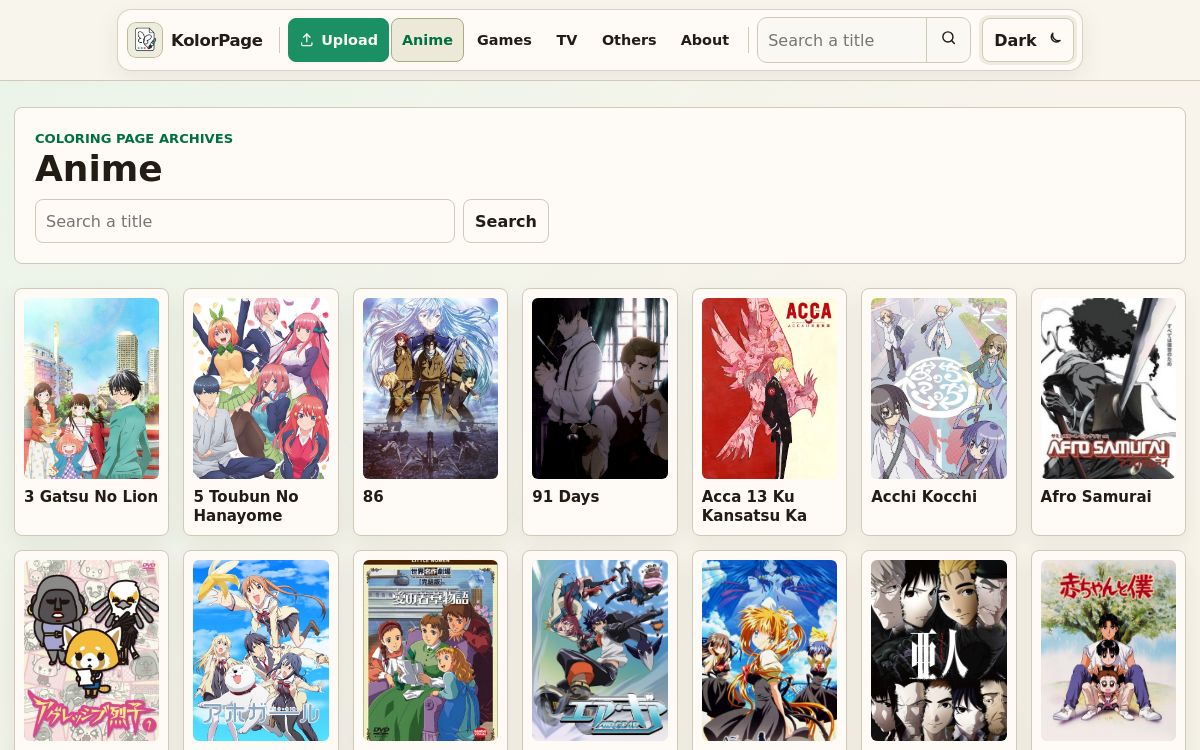Click the 86 title text
Viewport: 1200px width, 750px height.
tap(373, 496)
